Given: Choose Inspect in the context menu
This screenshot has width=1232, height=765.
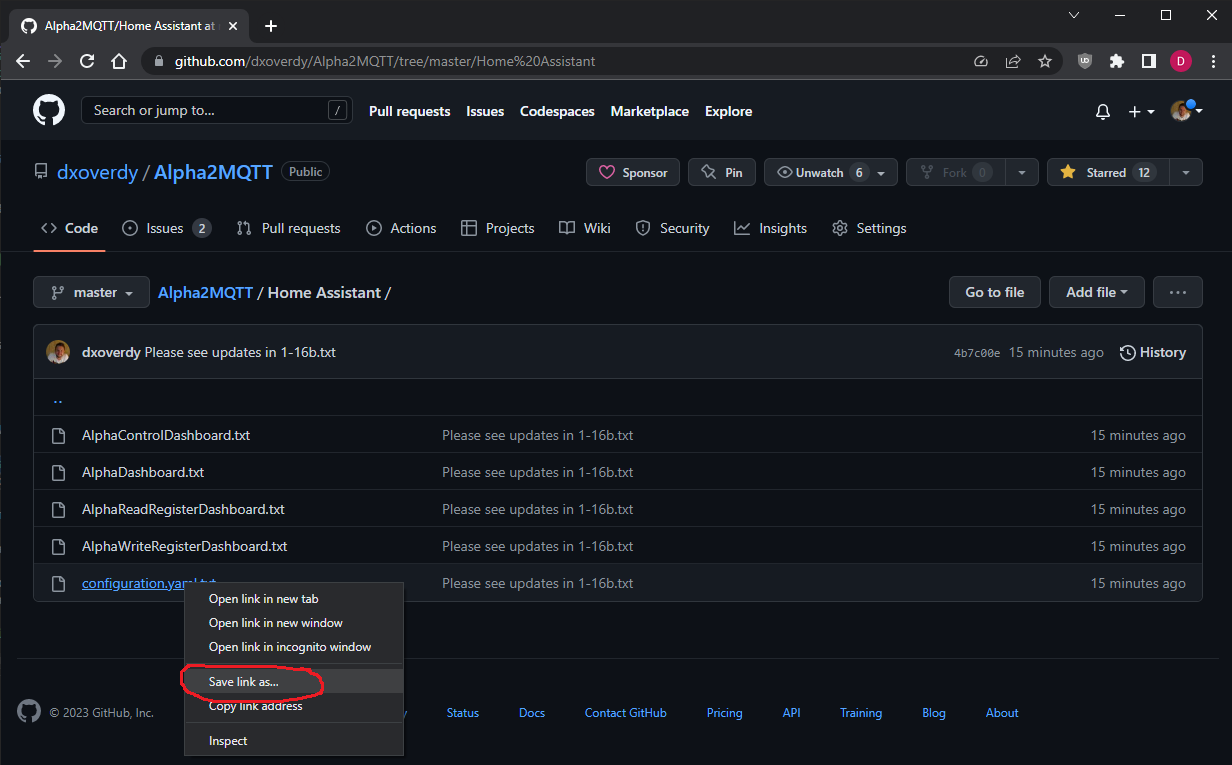Looking at the screenshot, I should coord(294,741).
